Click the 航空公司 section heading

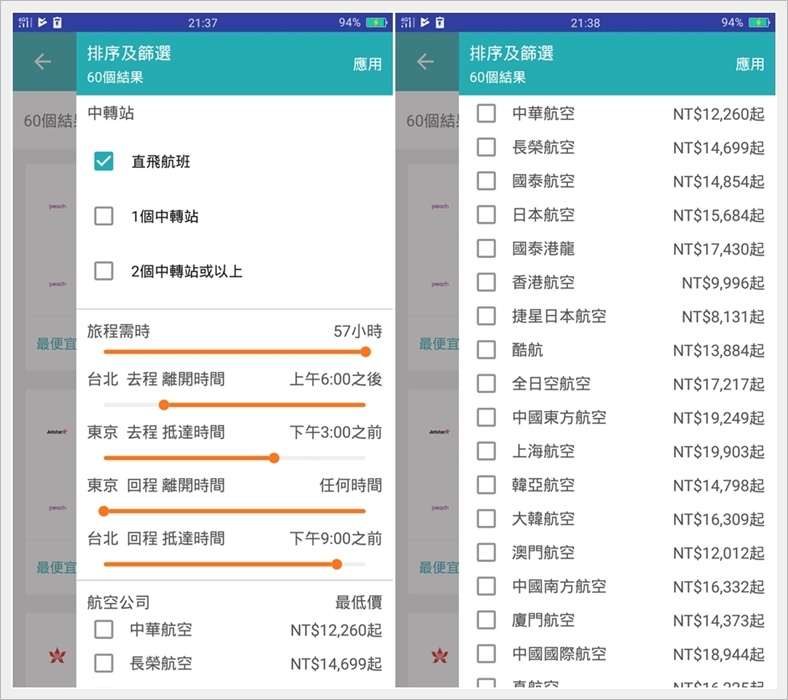118,602
